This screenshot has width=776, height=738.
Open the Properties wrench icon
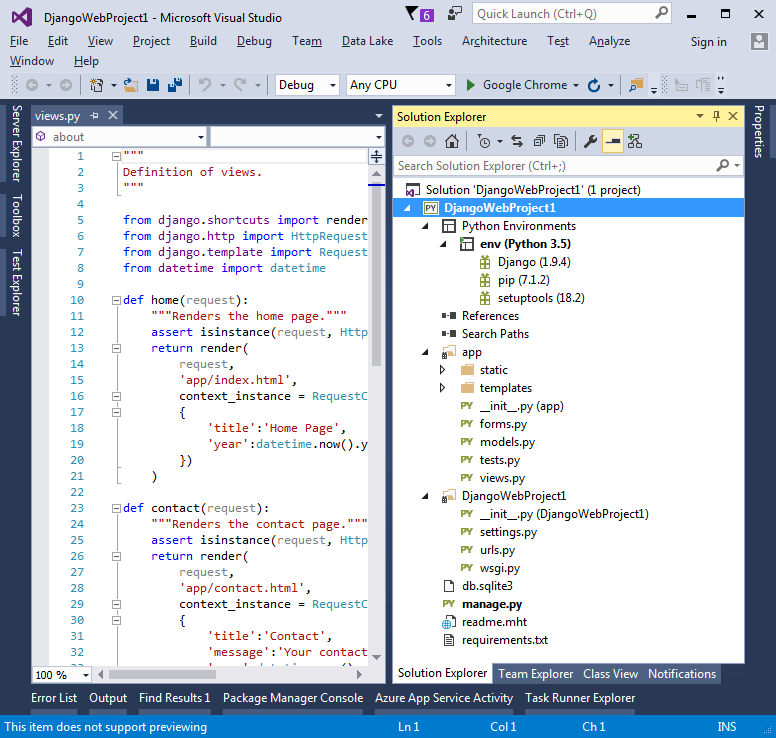[590, 142]
